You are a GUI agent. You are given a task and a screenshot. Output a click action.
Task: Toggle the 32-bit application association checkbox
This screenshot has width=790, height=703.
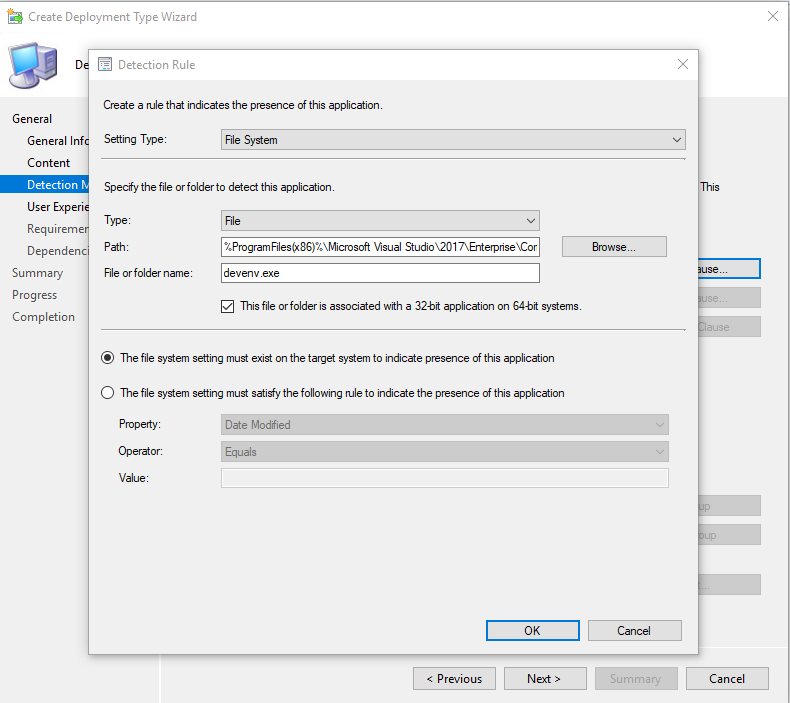(x=227, y=306)
